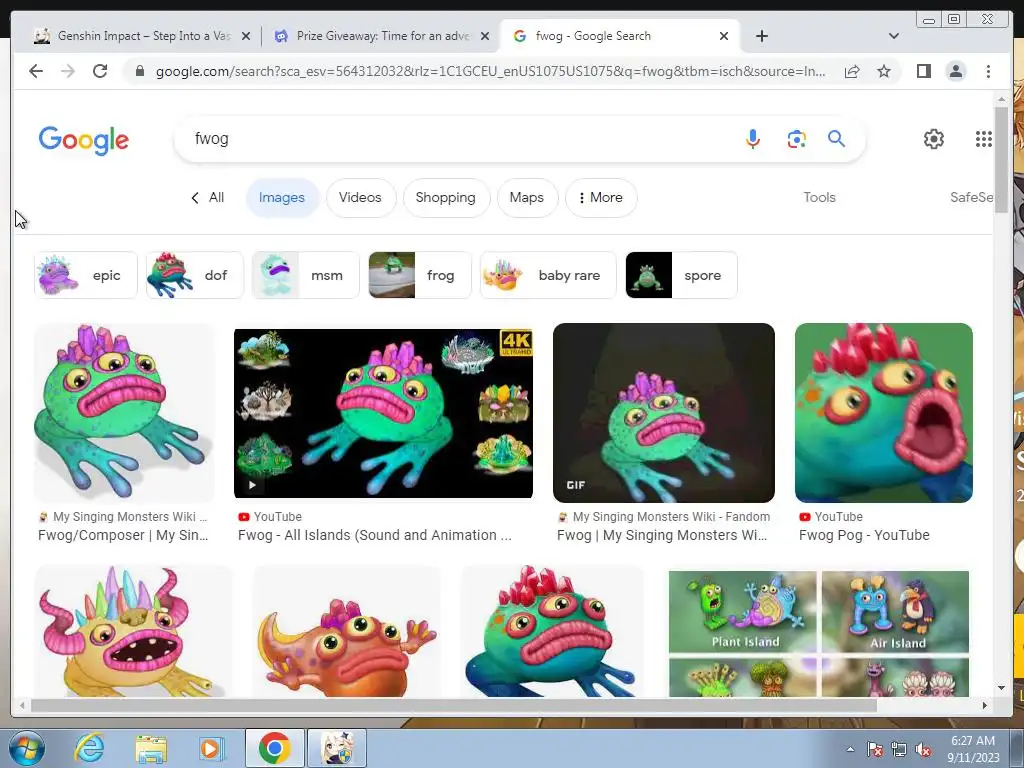Select the Images search tab
Viewport: 1024px width, 768px height.
coord(281,197)
